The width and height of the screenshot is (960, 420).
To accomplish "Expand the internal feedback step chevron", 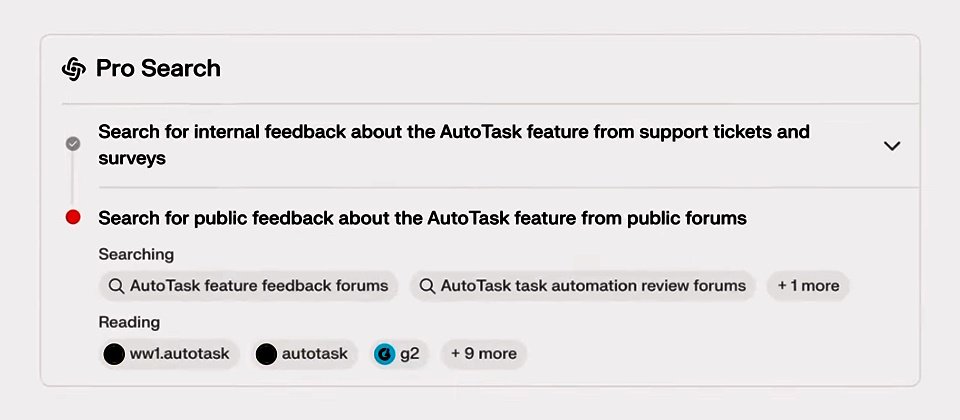I will point(892,146).
